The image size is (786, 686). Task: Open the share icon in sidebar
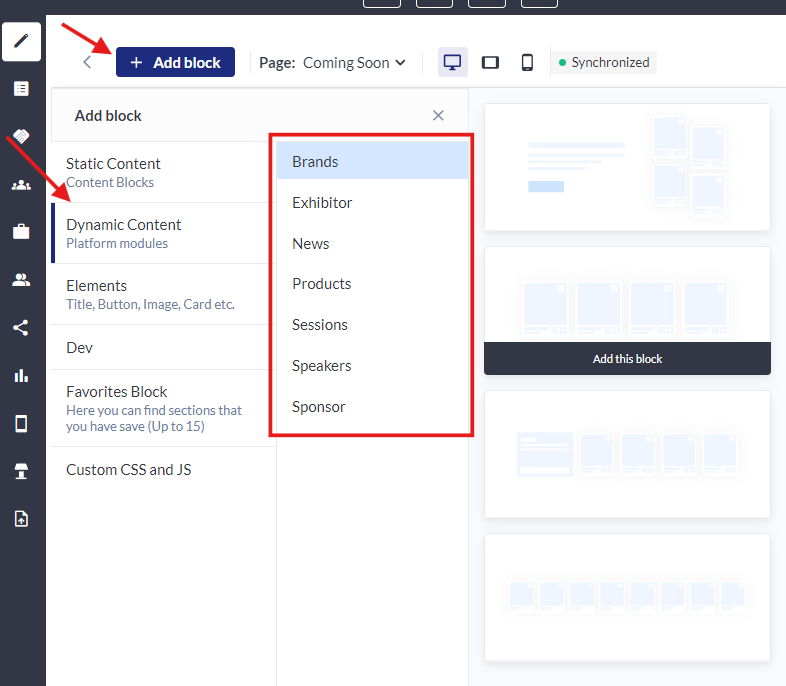click(x=21, y=328)
